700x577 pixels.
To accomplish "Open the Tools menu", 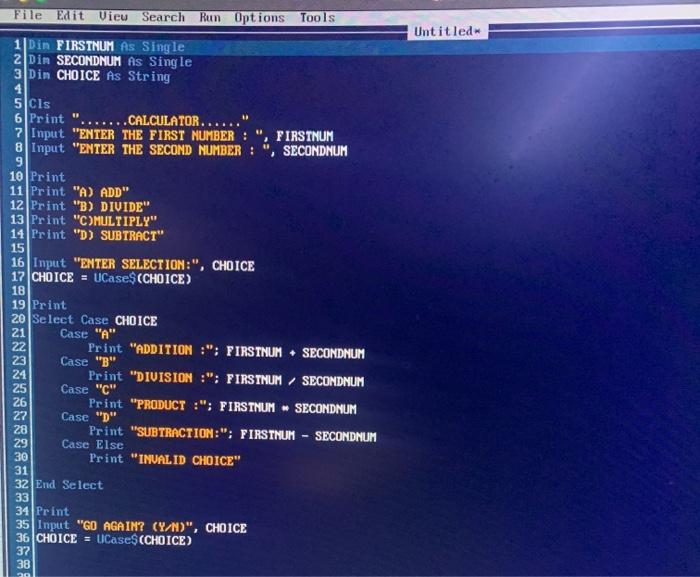I will 317,18.
